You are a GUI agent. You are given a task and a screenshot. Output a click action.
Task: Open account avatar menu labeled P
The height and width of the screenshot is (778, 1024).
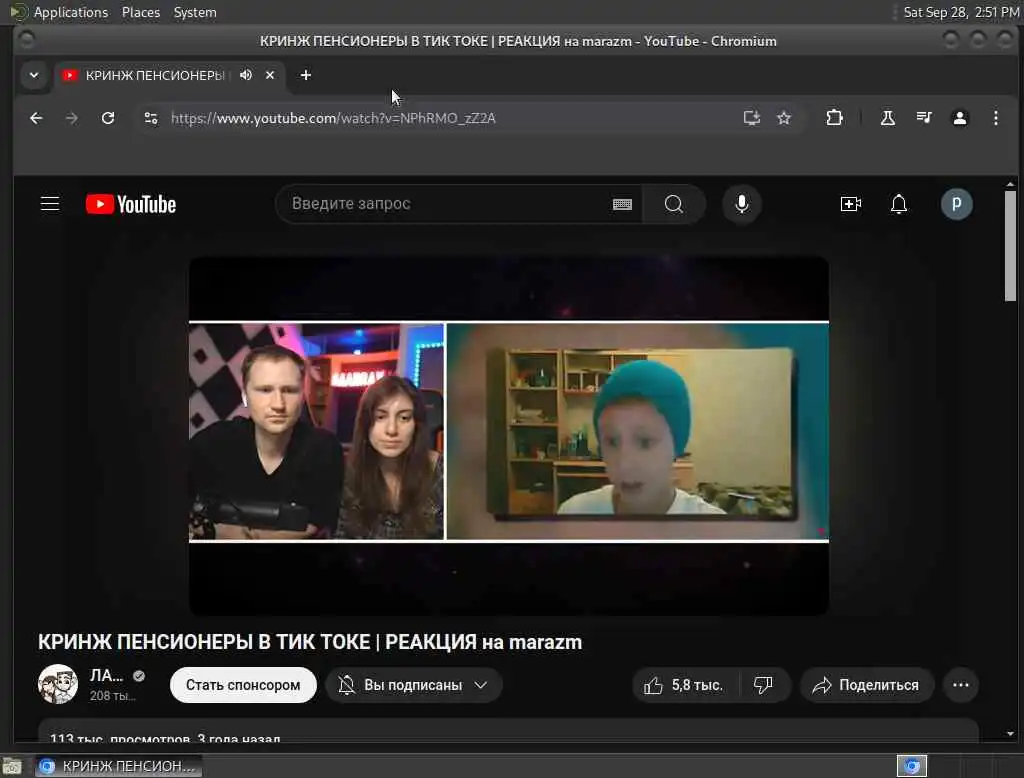[x=956, y=204]
